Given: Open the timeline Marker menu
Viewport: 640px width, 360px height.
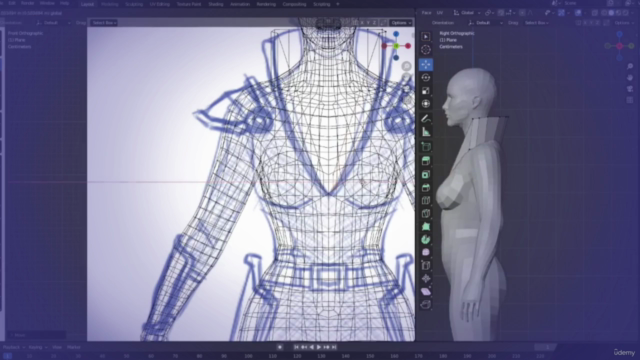Looking at the screenshot, I should [74, 347].
